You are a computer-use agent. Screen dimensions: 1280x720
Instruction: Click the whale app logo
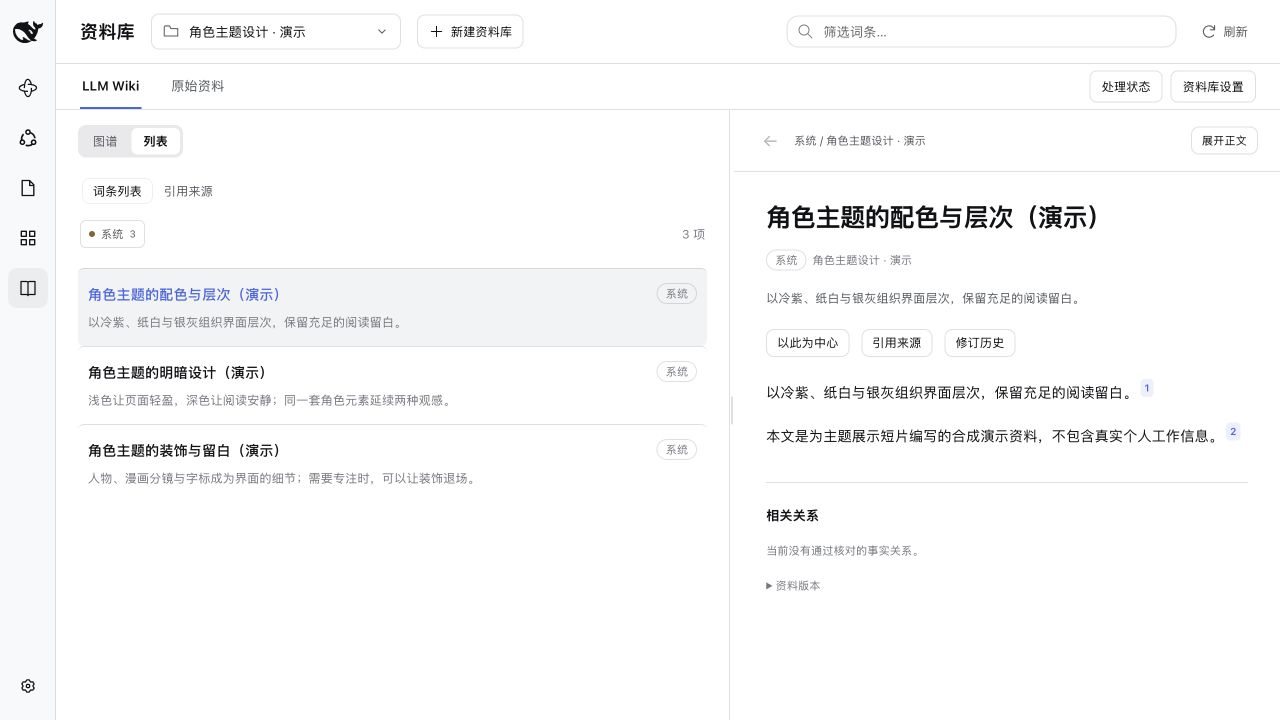[28, 32]
